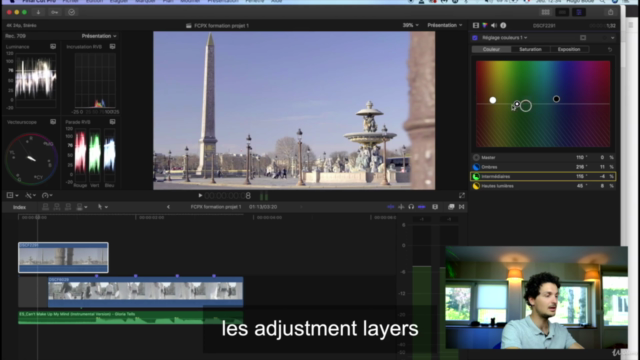Click the connect clip to storyline icon

pyautogui.click(x=46, y=207)
